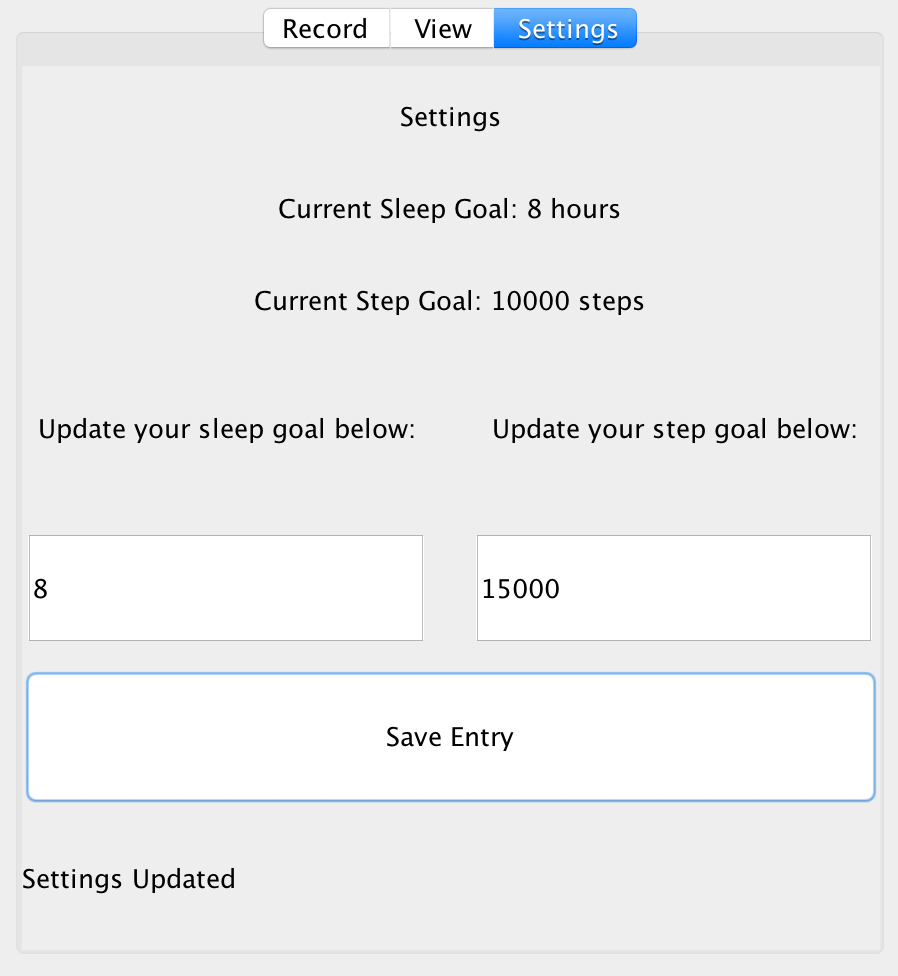The height and width of the screenshot is (976, 898).
Task: Click the Settings Updated status message
Action: coord(129,879)
